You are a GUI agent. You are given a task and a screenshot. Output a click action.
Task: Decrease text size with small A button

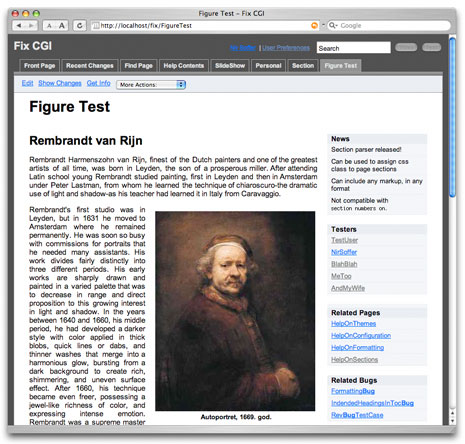click(x=49, y=25)
